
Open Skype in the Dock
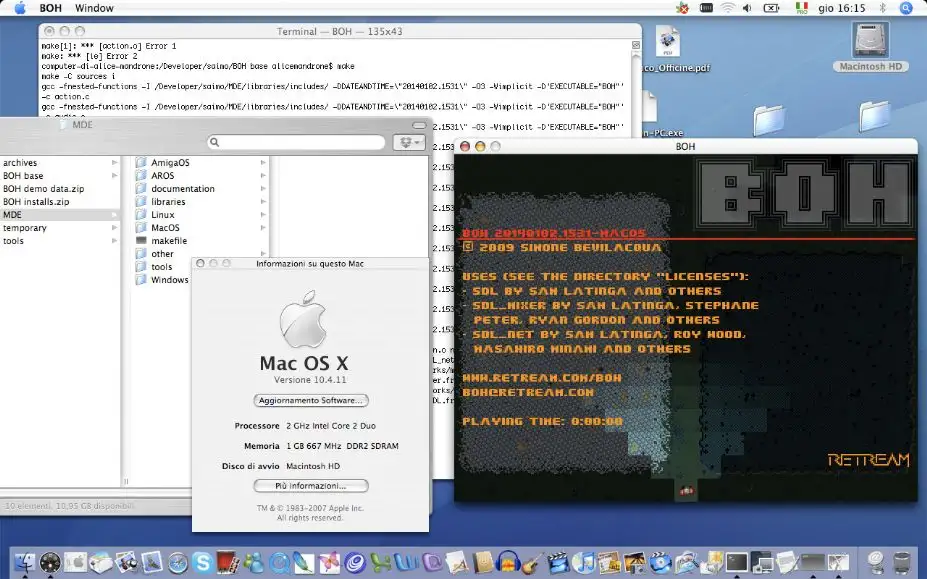pyautogui.click(x=202, y=562)
